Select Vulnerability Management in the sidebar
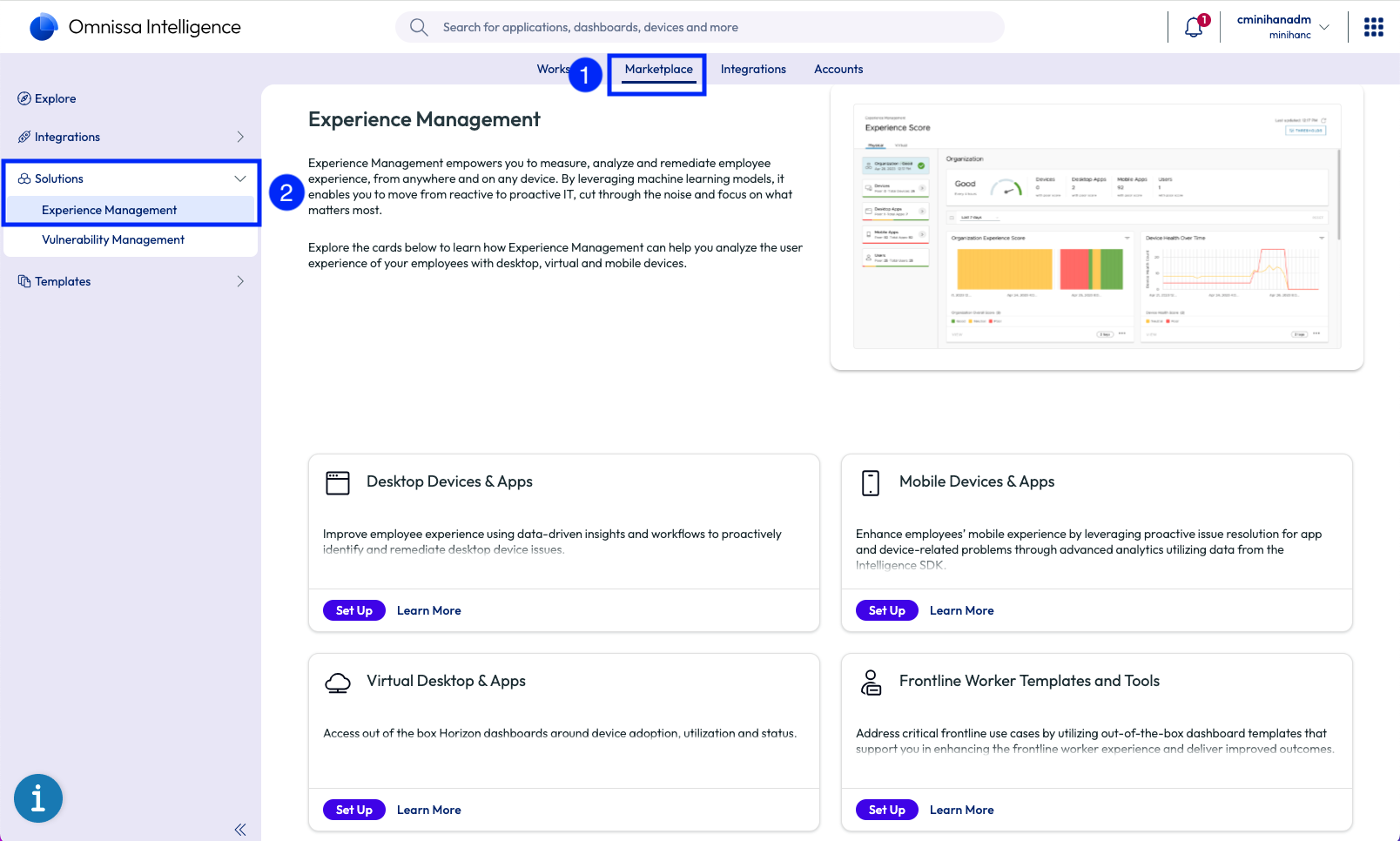Viewport: 1400px width, 841px height. (x=113, y=240)
